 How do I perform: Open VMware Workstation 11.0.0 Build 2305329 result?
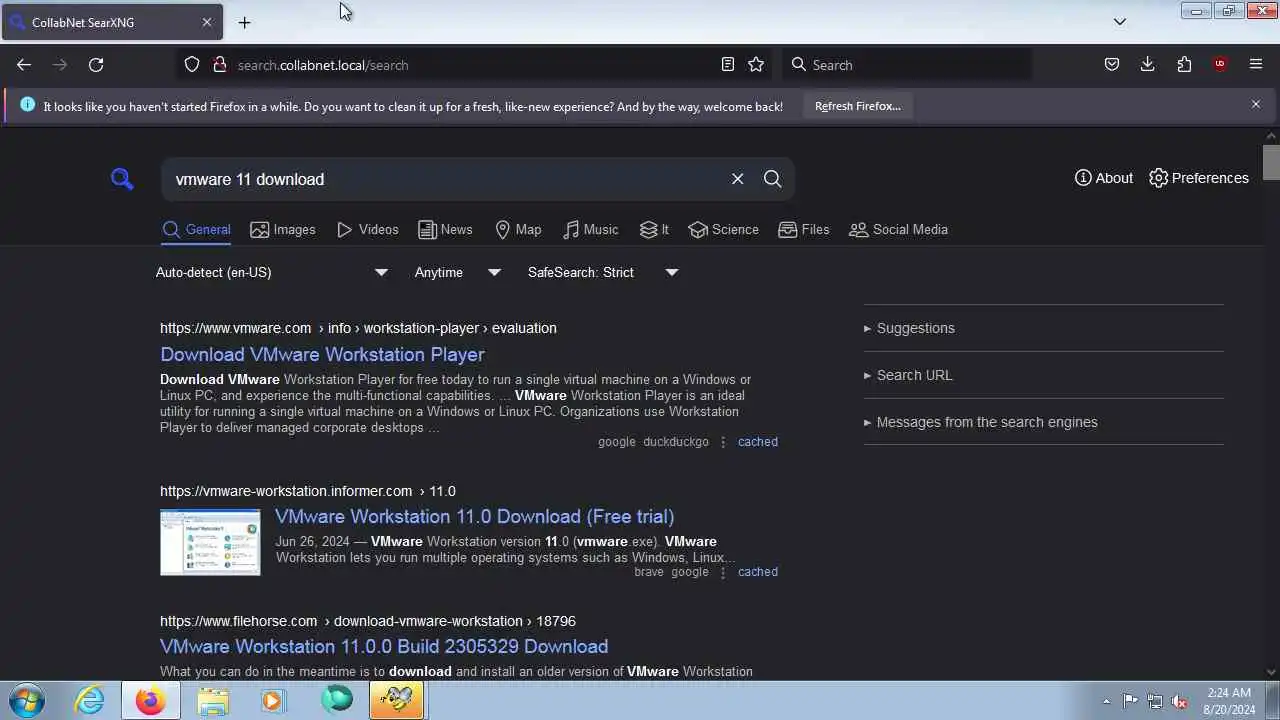(384, 646)
